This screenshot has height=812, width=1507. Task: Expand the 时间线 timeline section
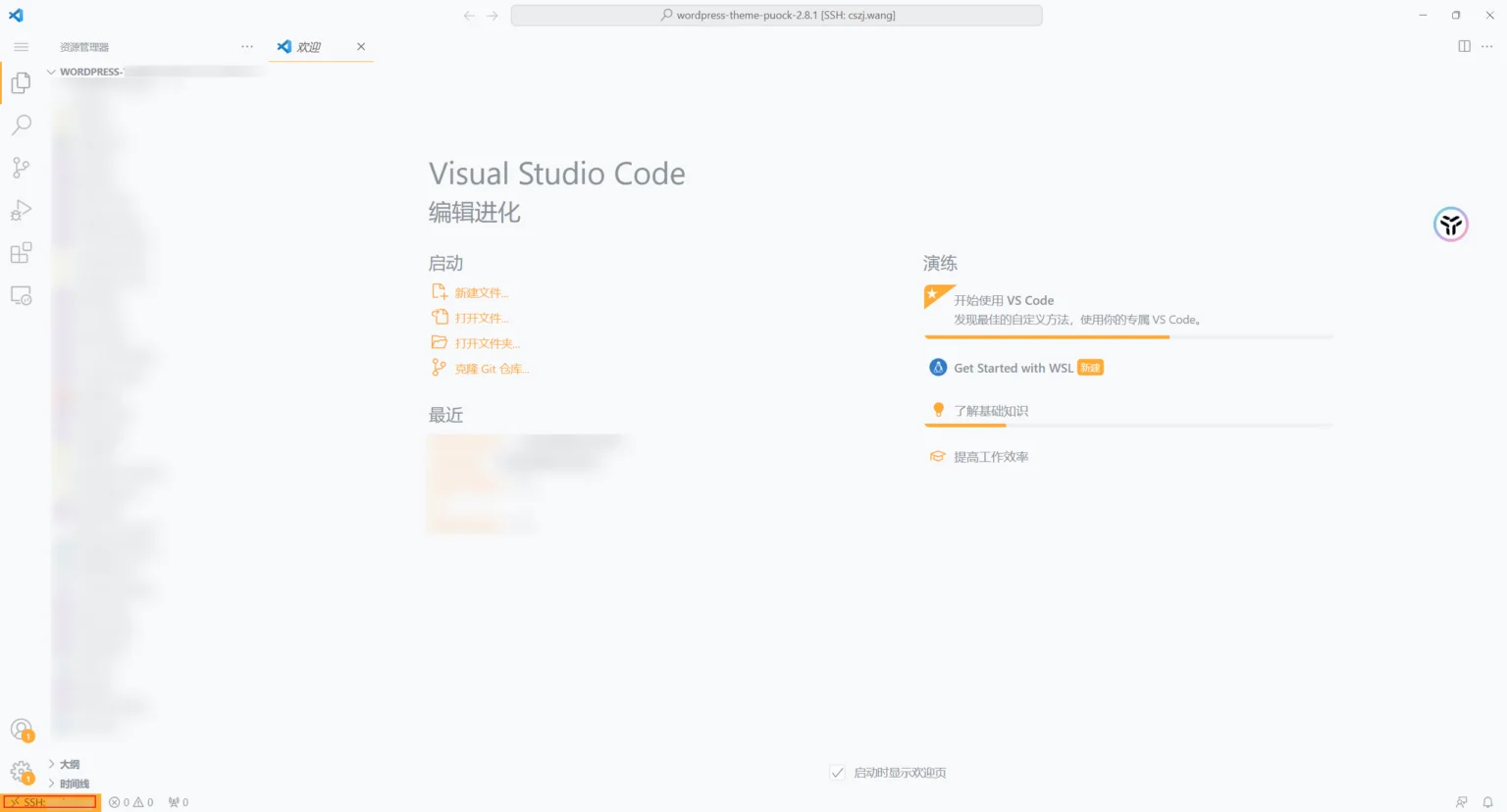click(x=74, y=784)
